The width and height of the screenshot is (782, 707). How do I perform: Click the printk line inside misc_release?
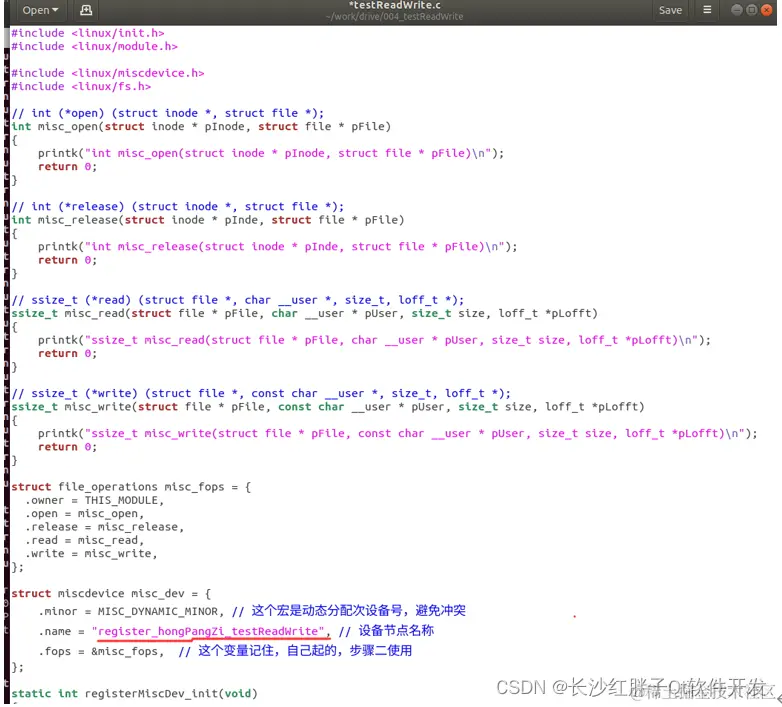(x=277, y=247)
